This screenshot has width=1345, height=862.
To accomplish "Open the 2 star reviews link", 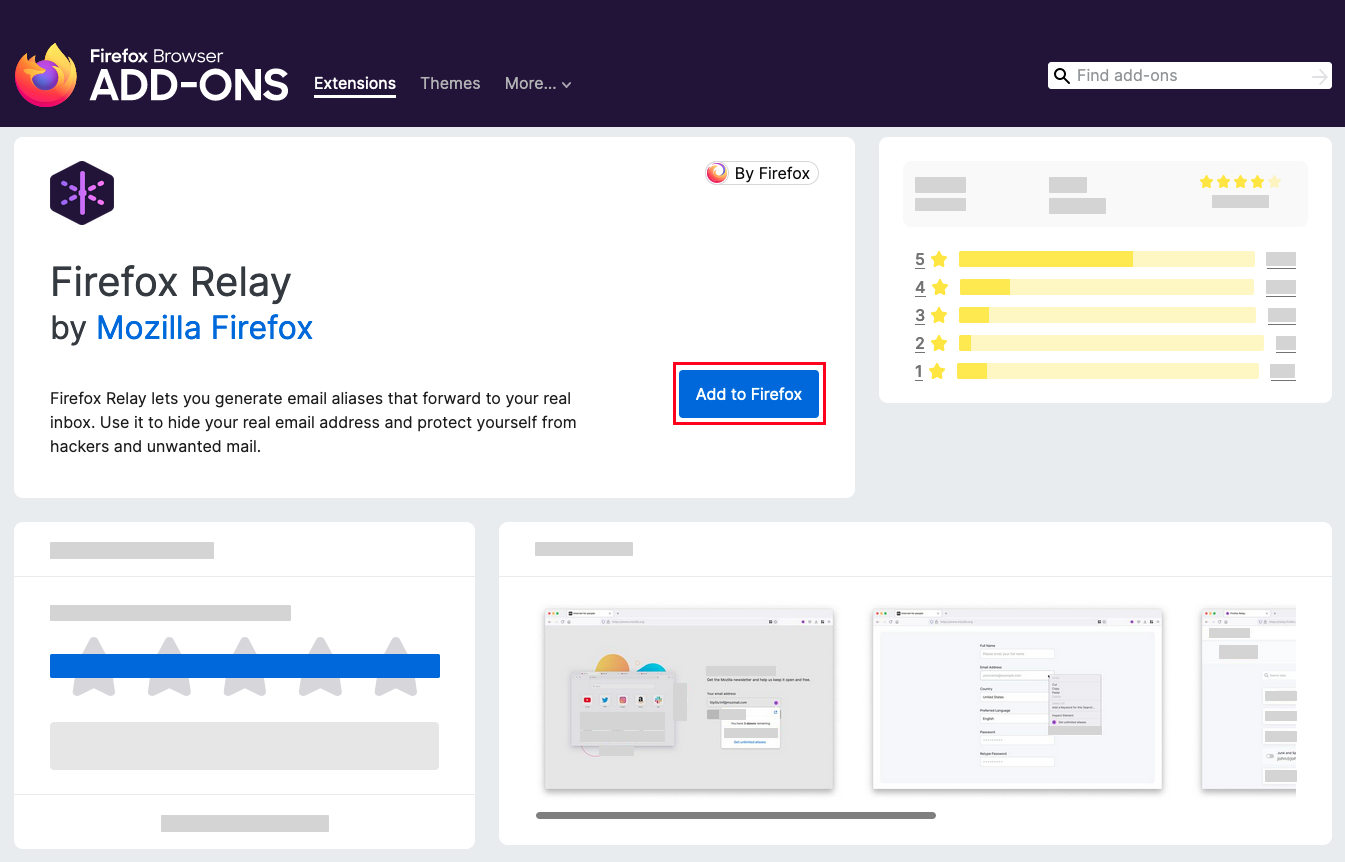I will point(919,344).
